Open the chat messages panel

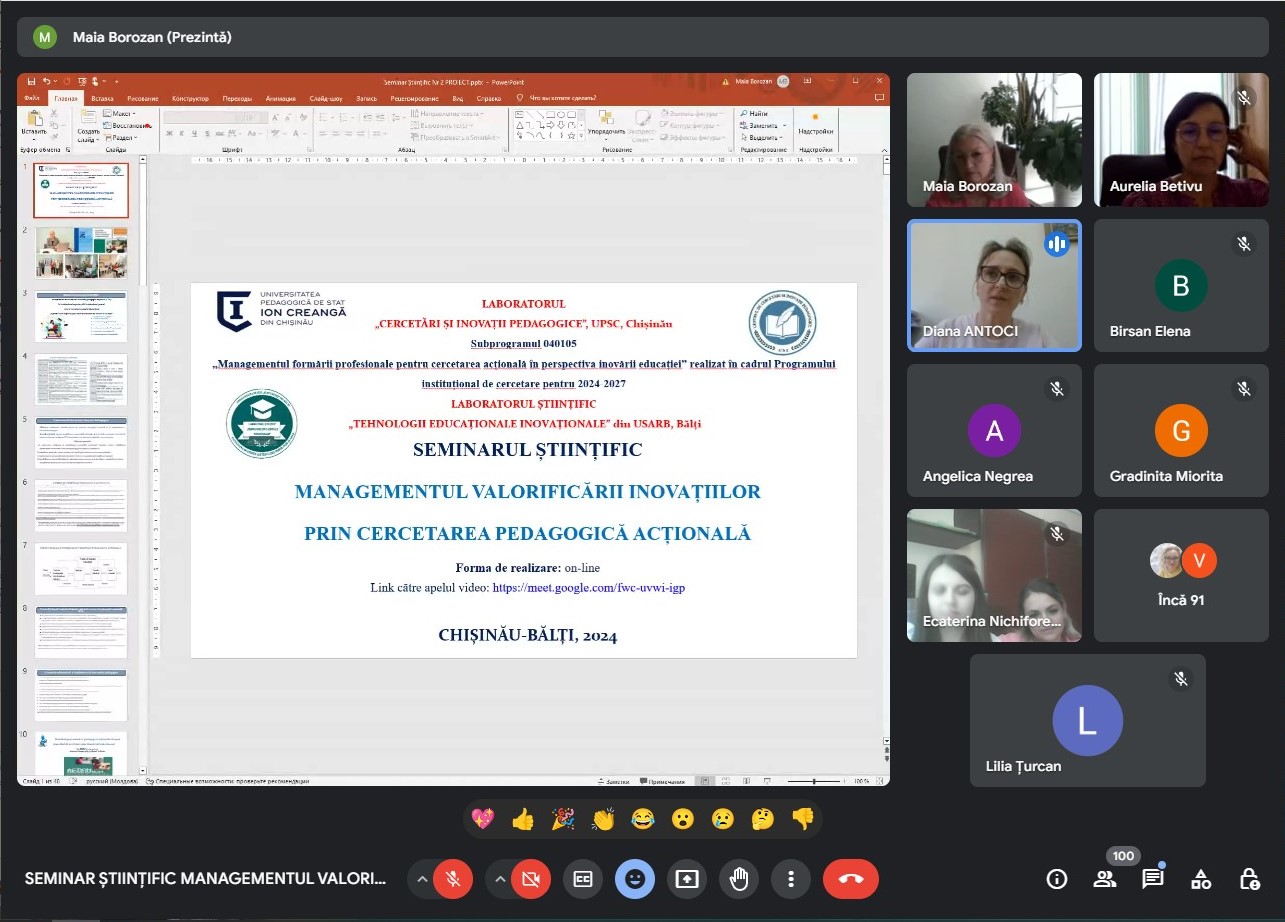[1153, 879]
